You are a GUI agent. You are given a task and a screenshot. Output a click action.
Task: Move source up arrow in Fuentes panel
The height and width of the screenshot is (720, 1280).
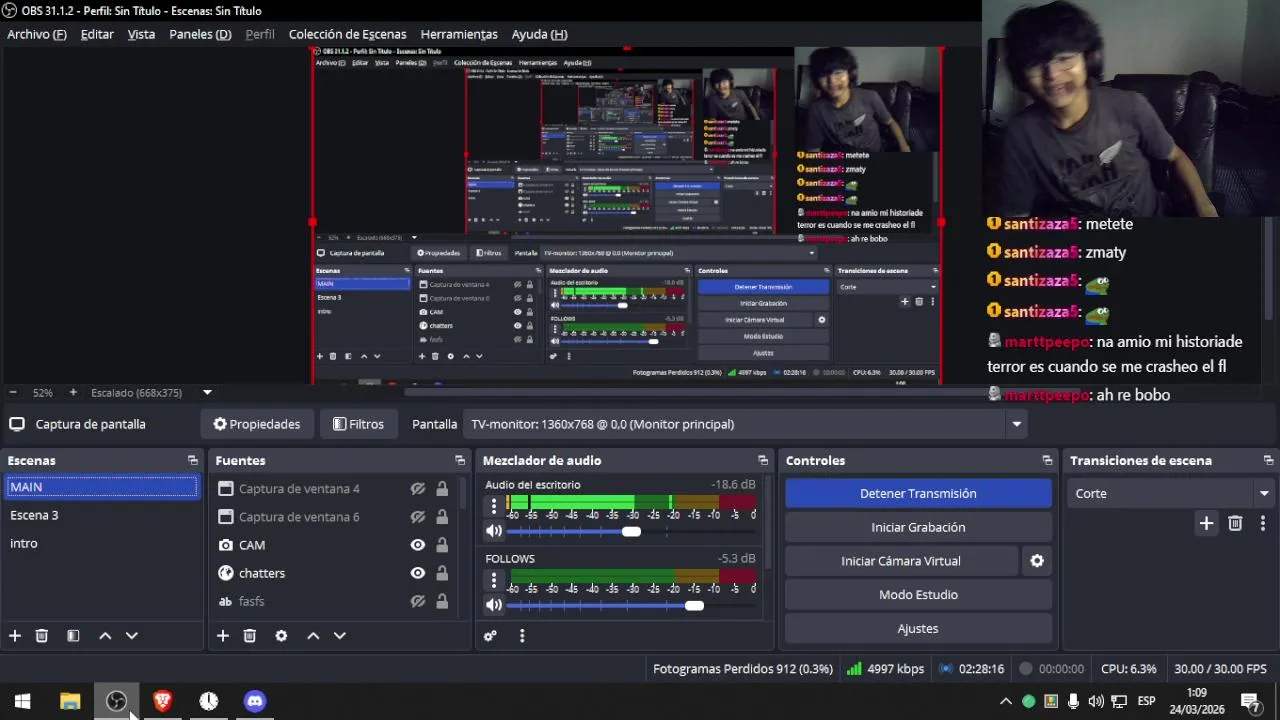coord(313,636)
